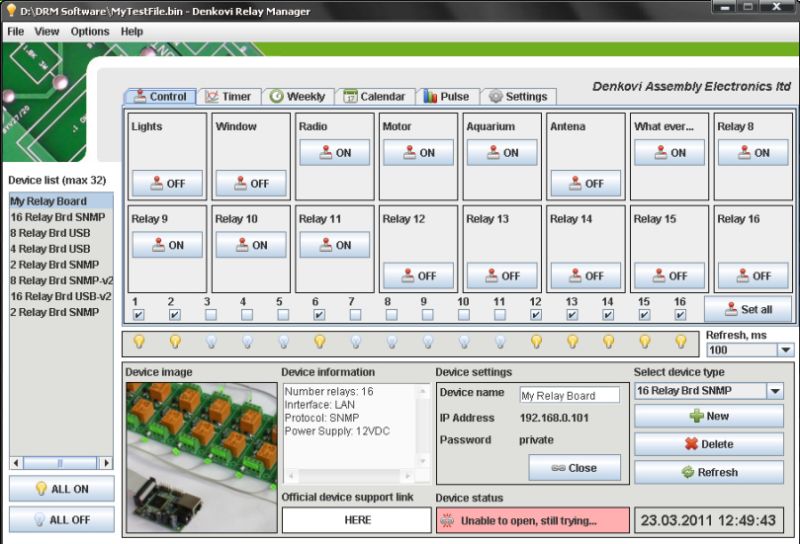Toggle Relay 16 OFF button
The image size is (800, 544).
click(753, 276)
